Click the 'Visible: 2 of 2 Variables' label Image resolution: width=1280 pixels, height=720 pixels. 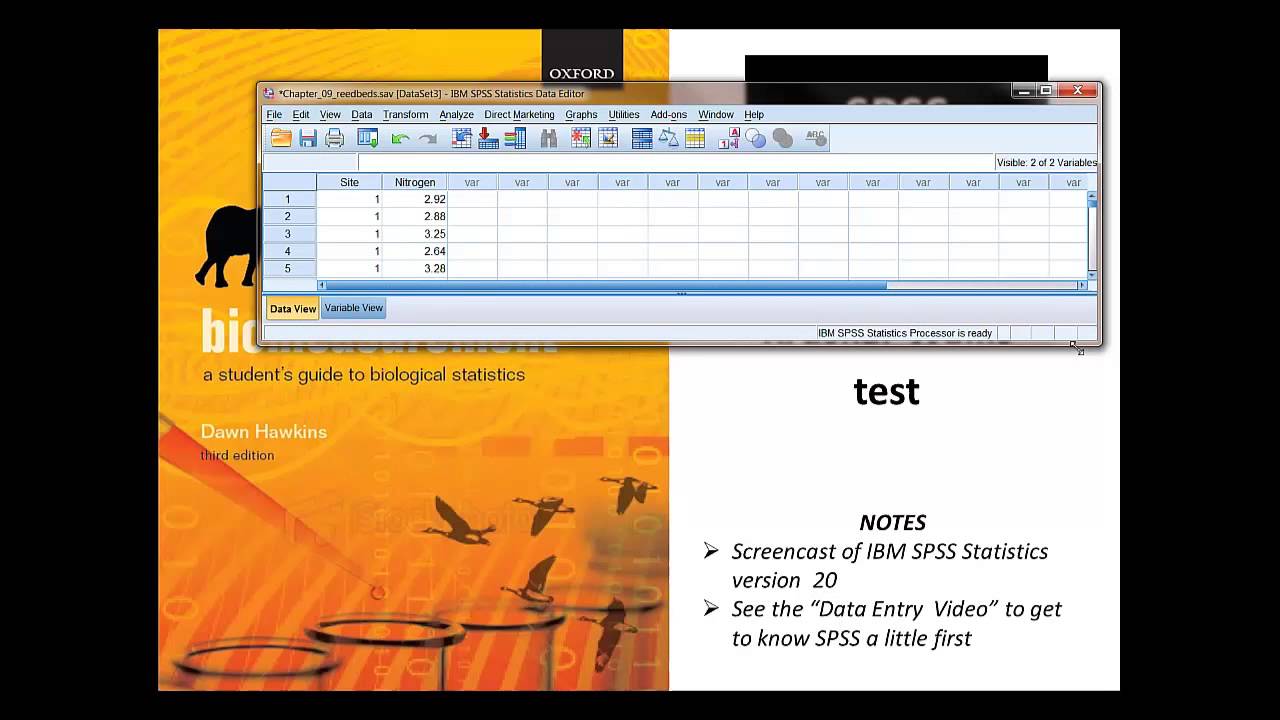coord(1046,162)
